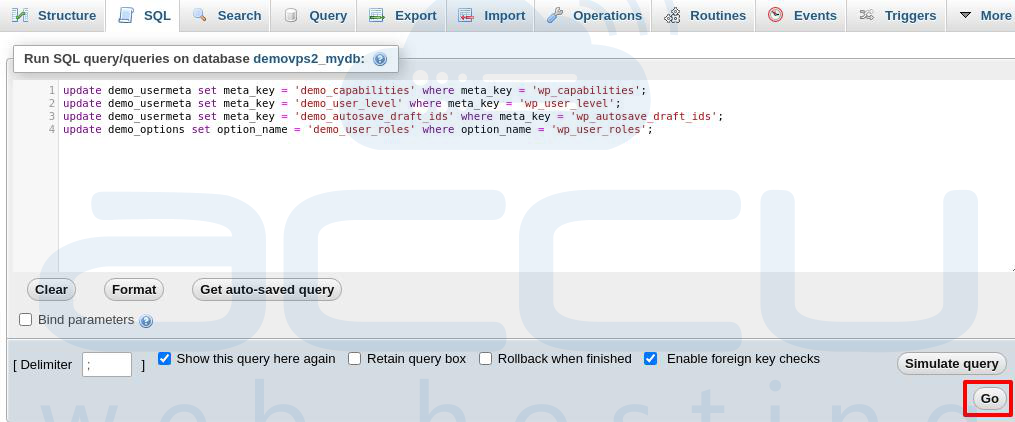1015x422 pixels.
Task: Click the Routines gears icon
Action: (673, 15)
